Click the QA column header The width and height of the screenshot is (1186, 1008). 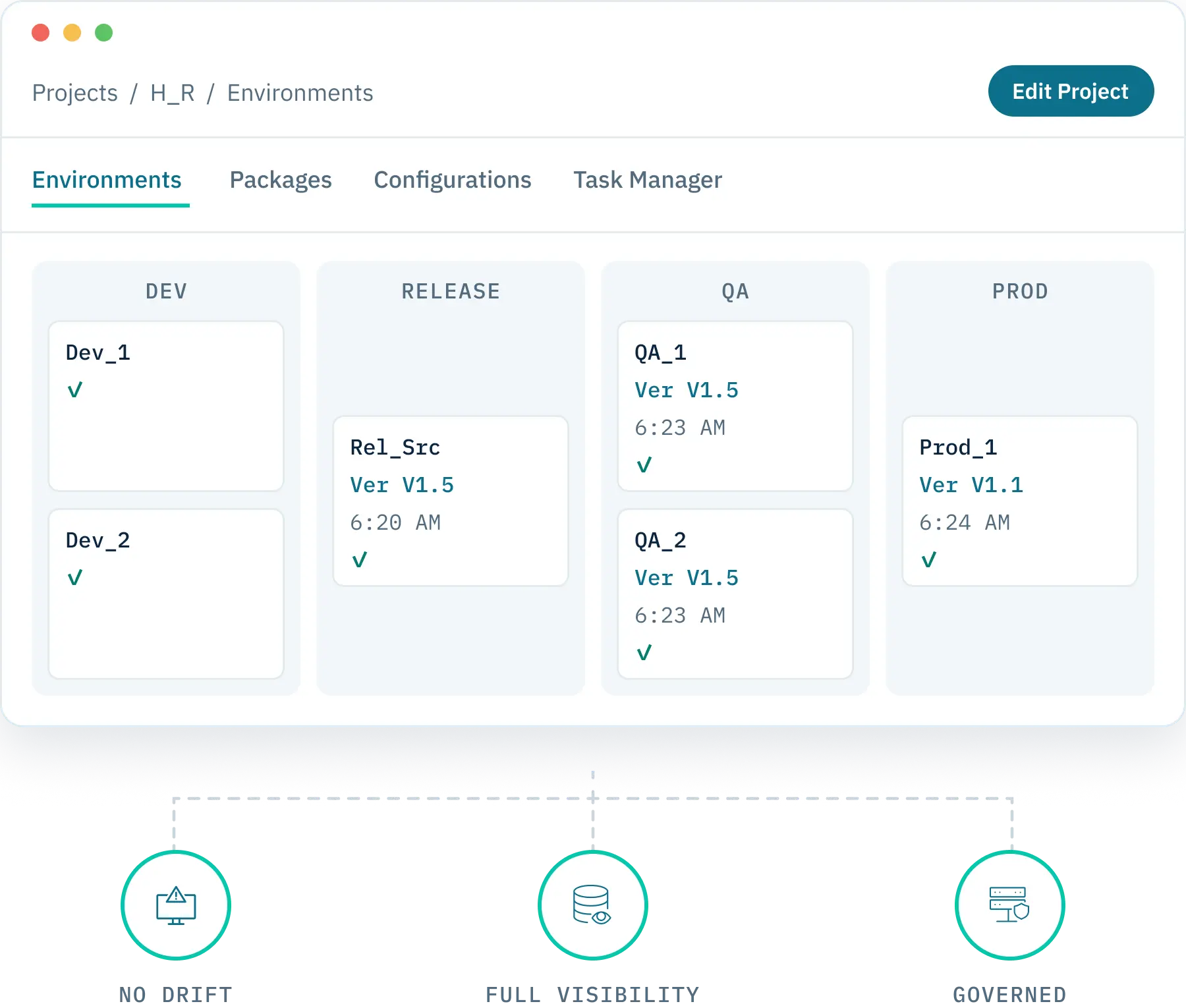(x=736, y=291)
